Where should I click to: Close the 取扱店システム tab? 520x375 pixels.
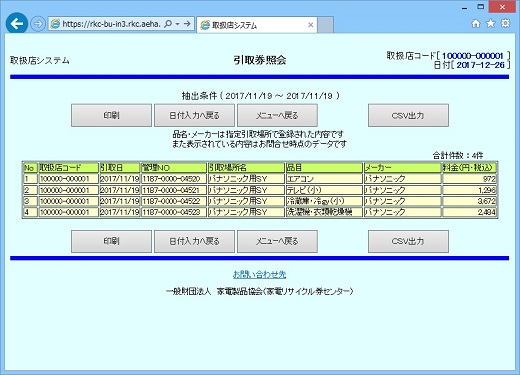click(x=310, y=25)
